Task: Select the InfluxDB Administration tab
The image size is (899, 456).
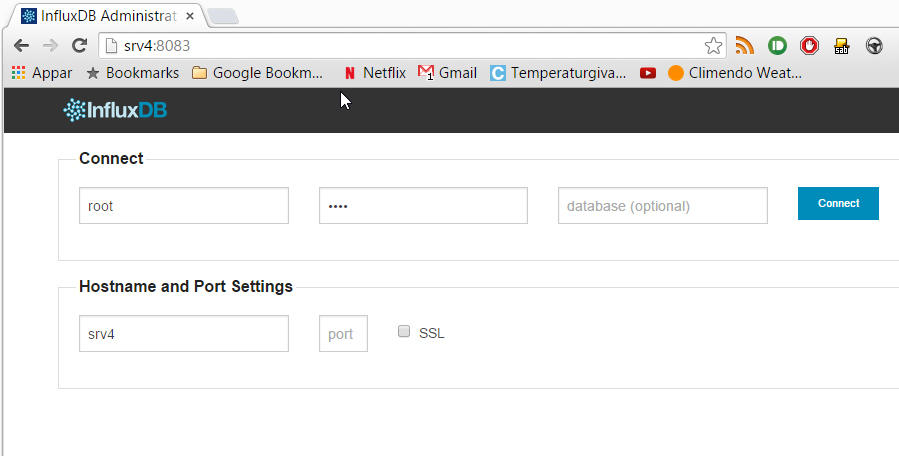Action: (108, 16)
